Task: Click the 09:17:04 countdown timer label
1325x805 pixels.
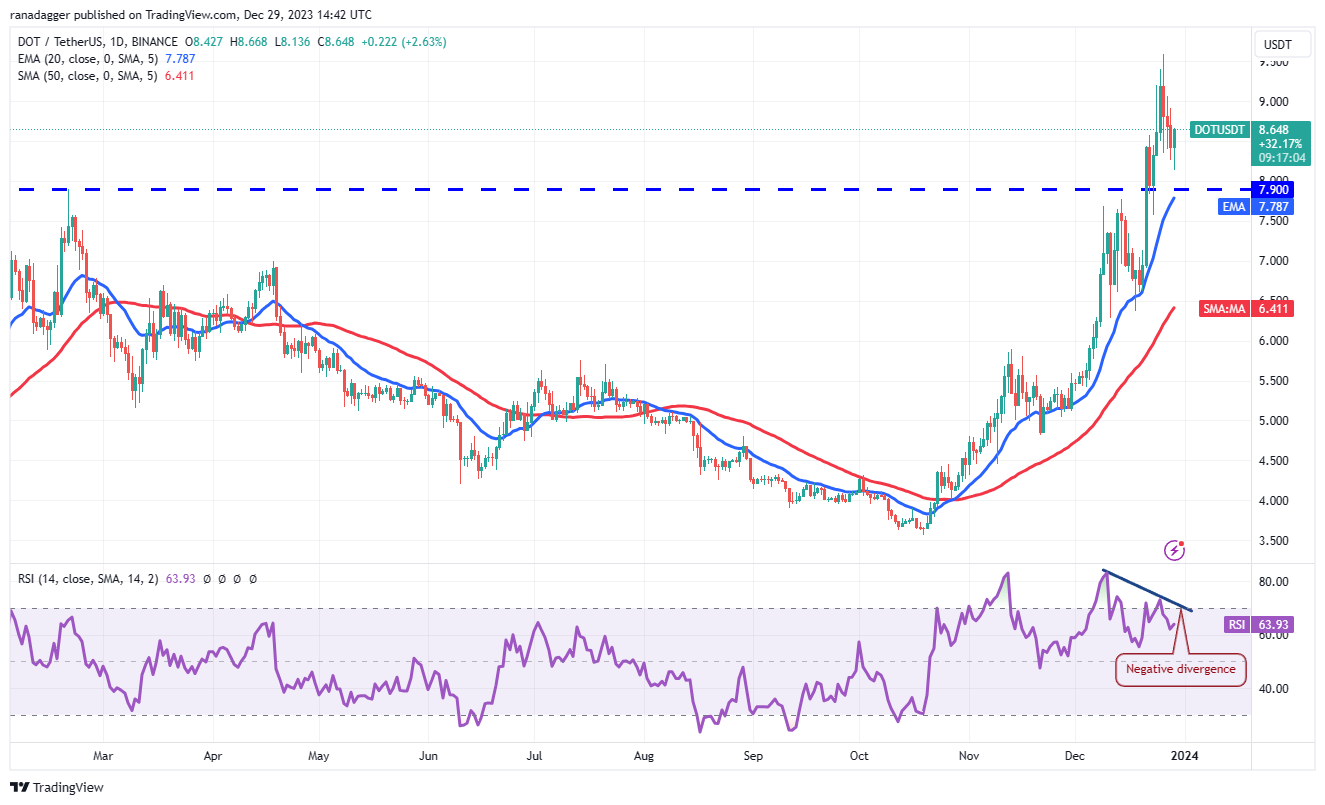Action: (x=1280, y=158)
